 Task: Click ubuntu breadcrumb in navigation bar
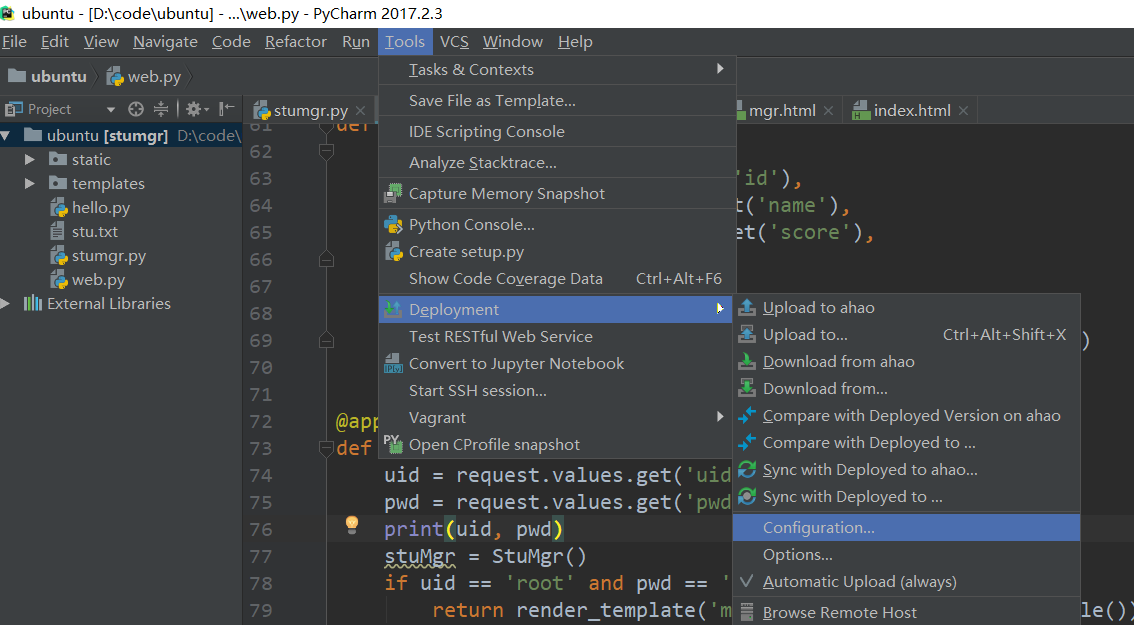(x=49, y=77)
